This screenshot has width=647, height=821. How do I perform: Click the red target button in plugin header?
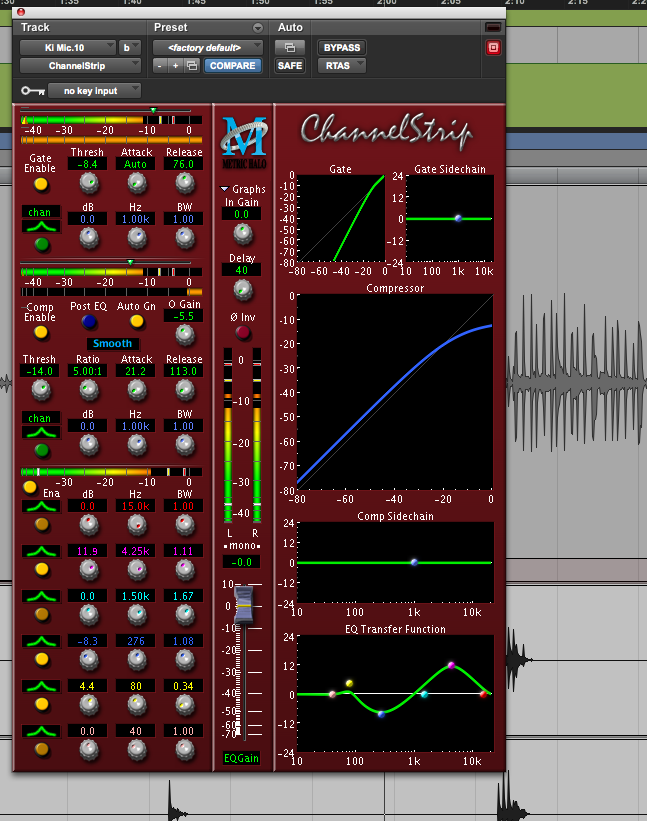tap(493, 48)
